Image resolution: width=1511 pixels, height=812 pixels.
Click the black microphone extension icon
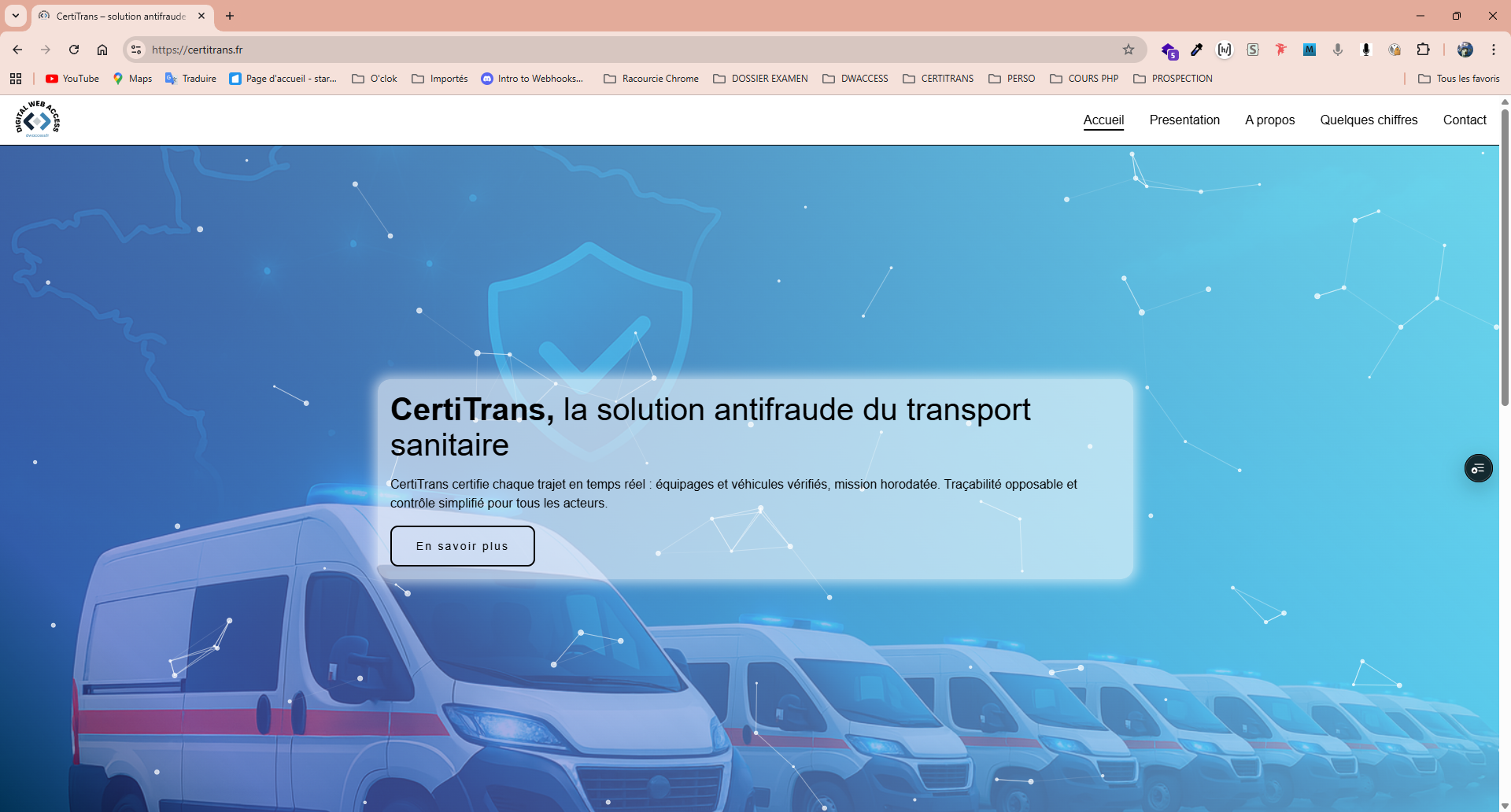(1366, 50)
